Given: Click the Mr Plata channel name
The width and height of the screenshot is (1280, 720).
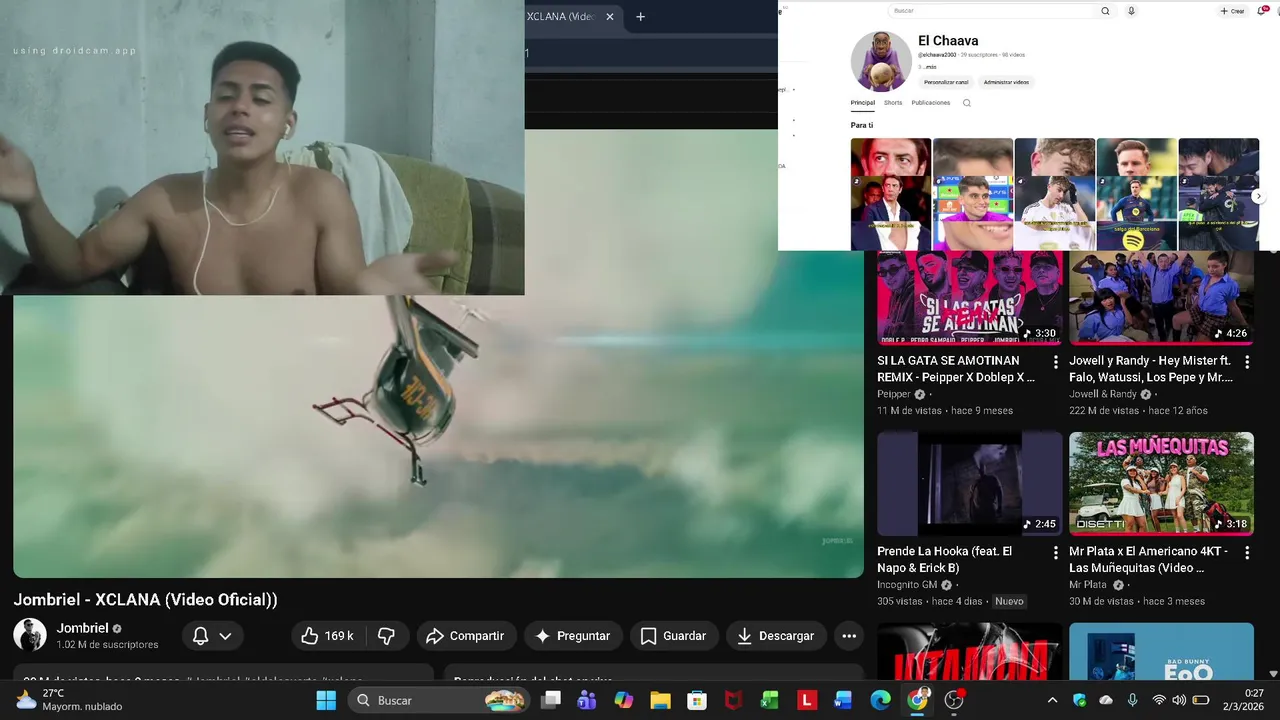Looking at the screenshot, I should 1088,585.
